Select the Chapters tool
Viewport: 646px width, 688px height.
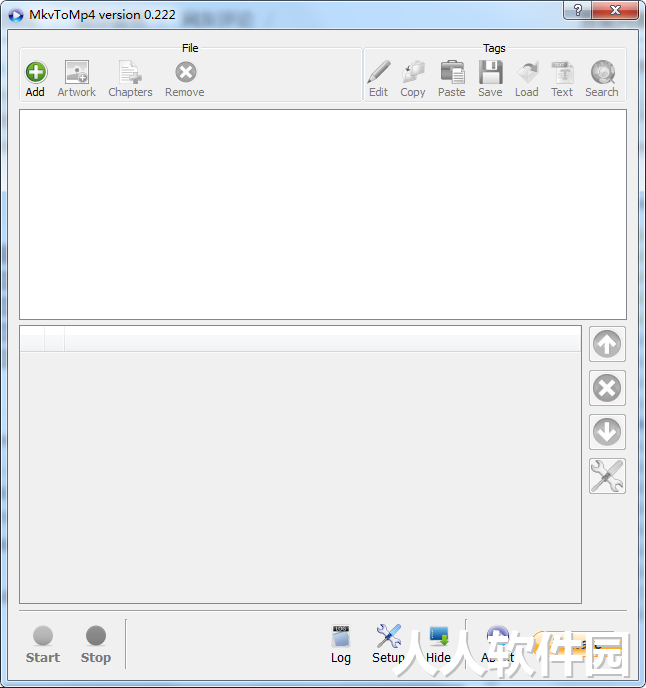pos(130,79)
